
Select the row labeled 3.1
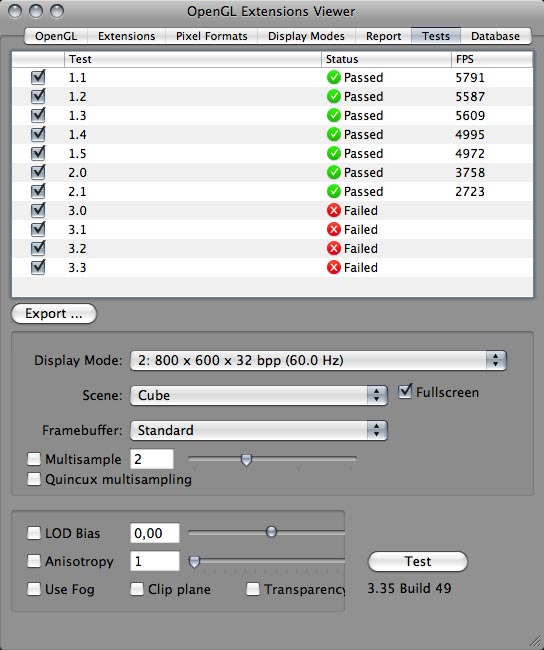pos(272,229)
